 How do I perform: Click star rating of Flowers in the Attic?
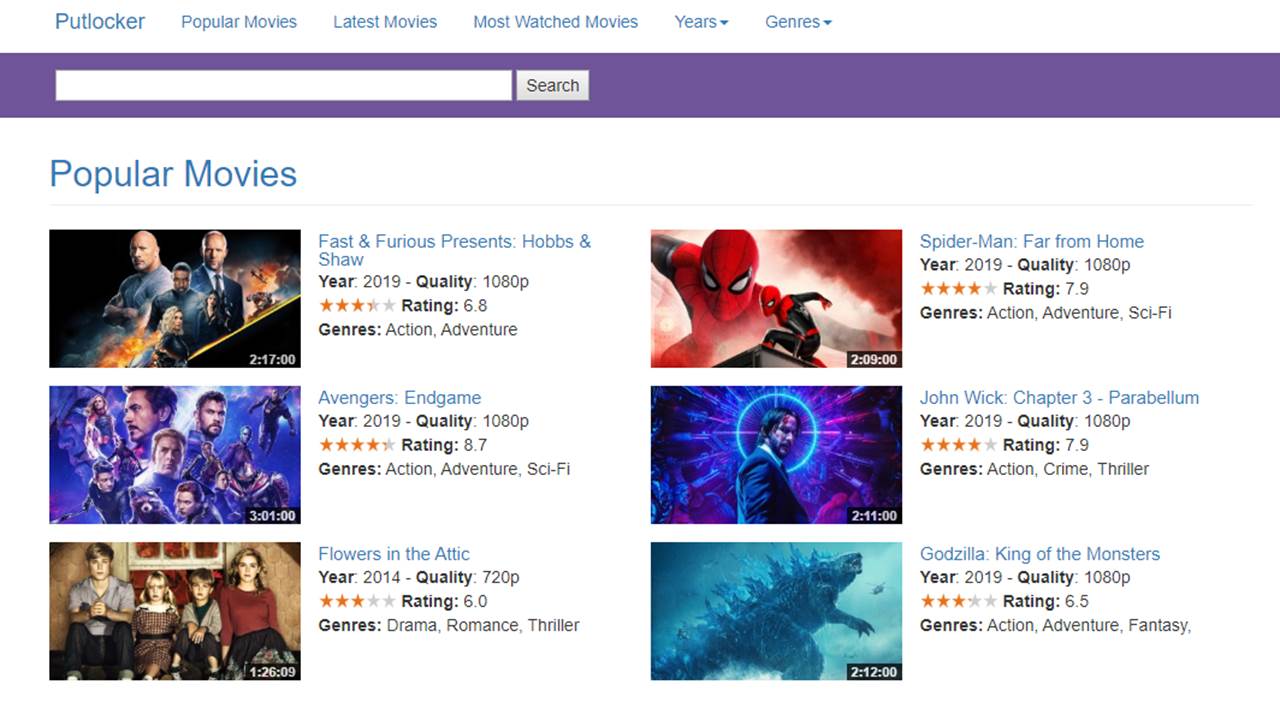click(x=357, y=600)
